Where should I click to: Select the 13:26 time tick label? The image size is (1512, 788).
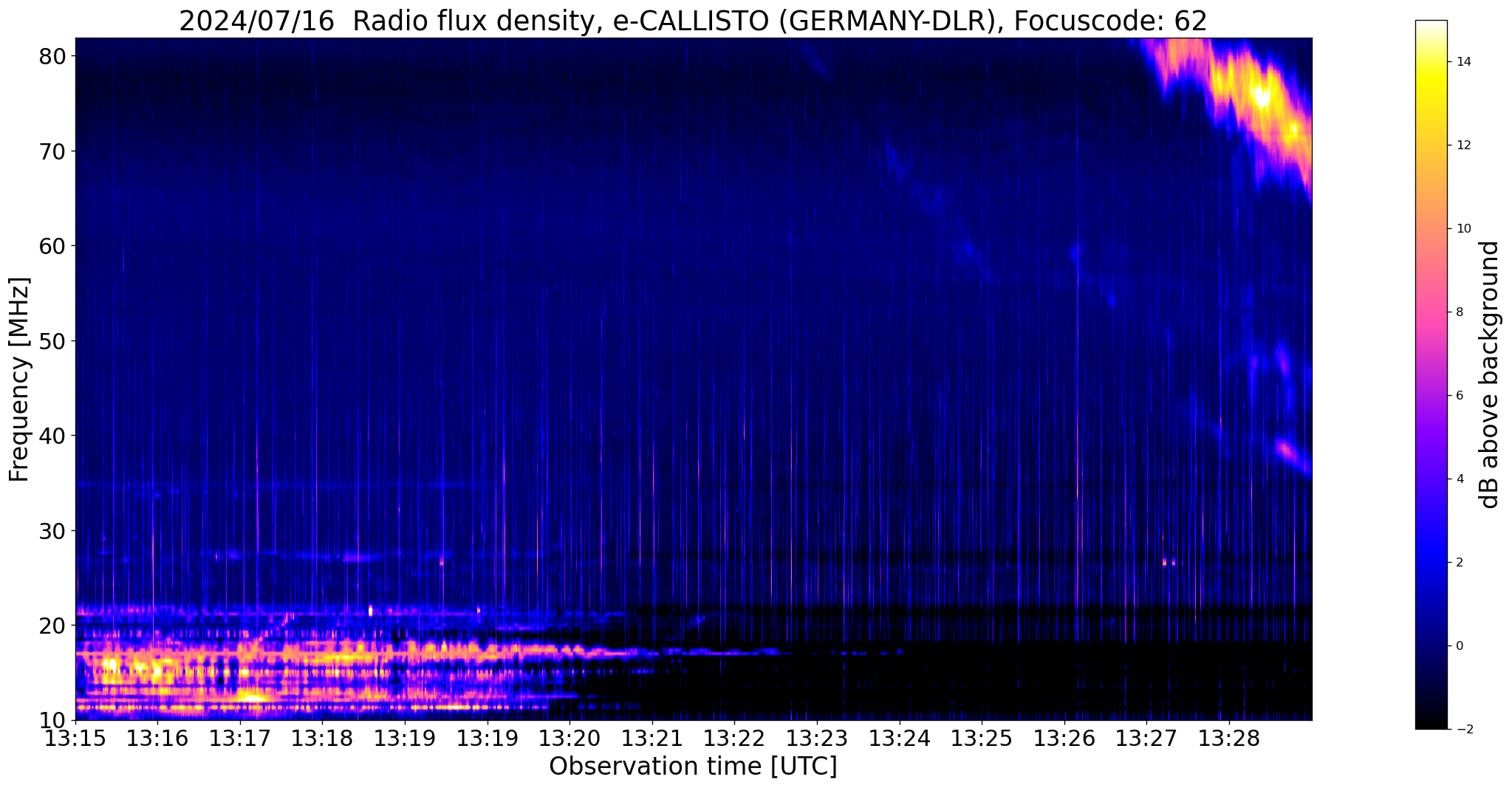click(1064, 738)
